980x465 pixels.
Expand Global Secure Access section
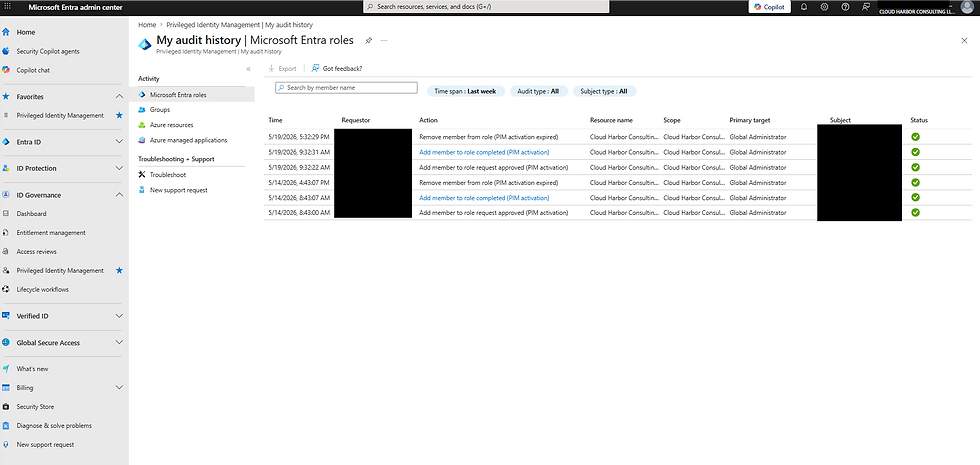119,342
